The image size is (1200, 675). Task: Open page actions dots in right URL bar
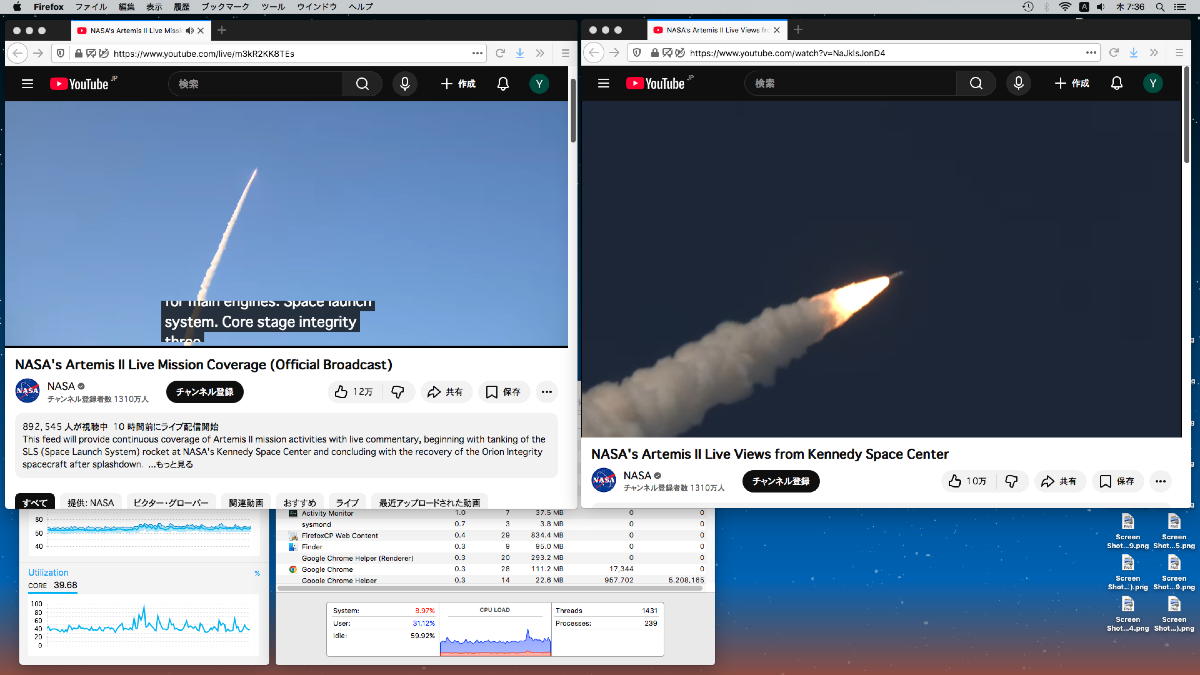[x=1091, y=53]
